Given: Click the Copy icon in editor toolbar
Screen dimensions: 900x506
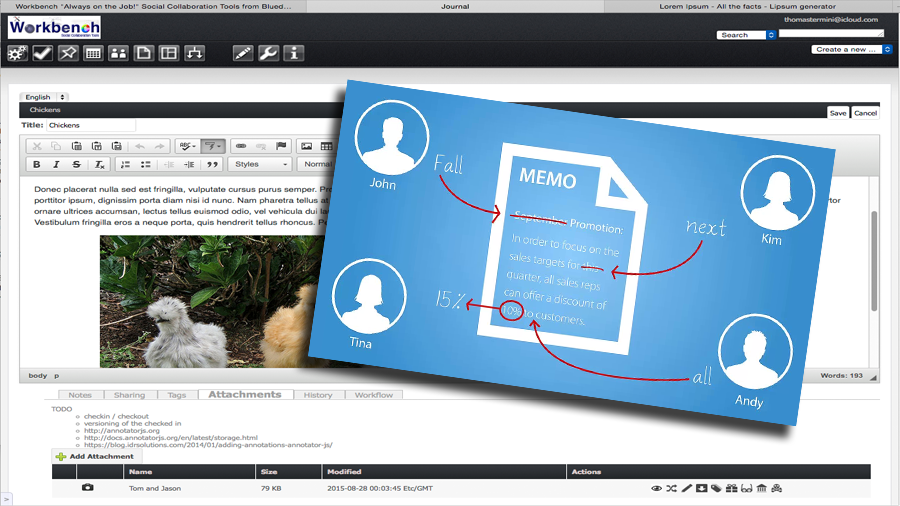Looking at the screenshot, I should click(x=56, y=146).
